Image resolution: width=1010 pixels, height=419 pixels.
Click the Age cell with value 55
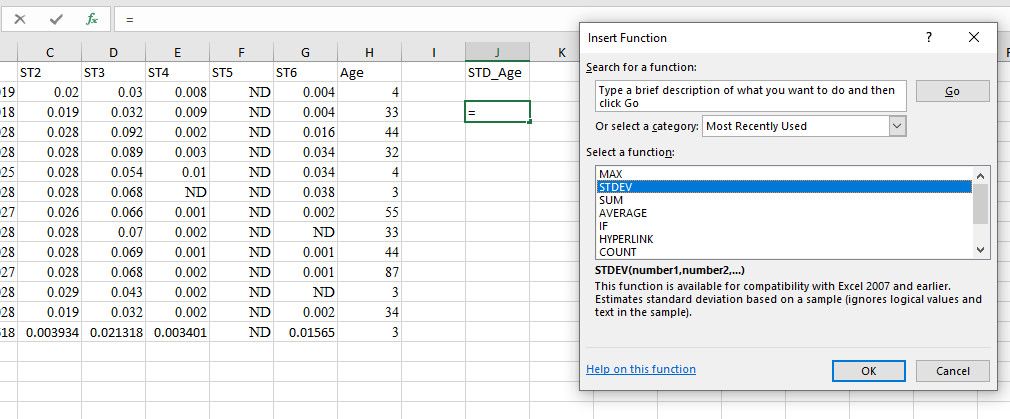pos(369,212)
